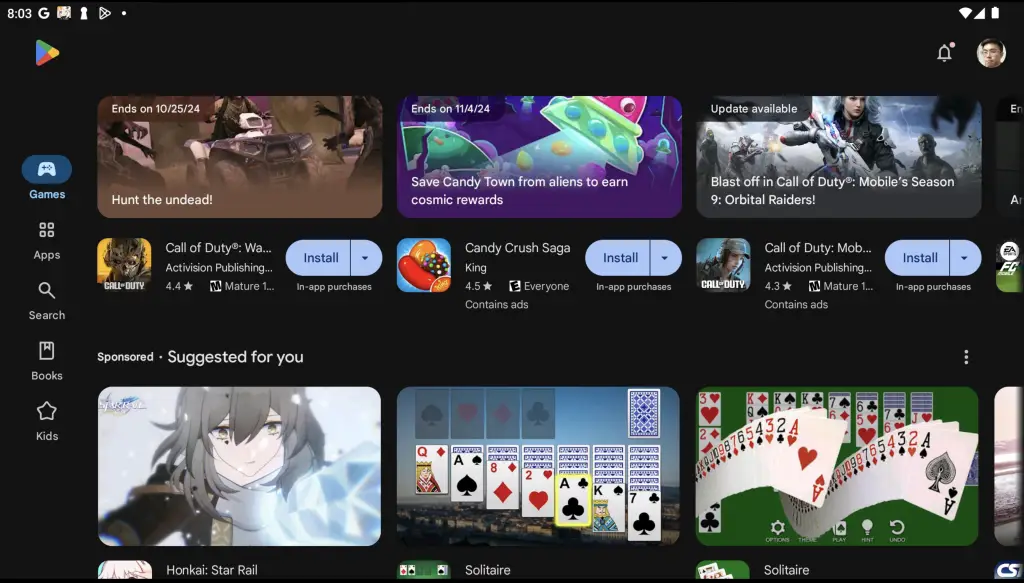Expand install options for Call of Duty: Warzone

coord(366,258)
